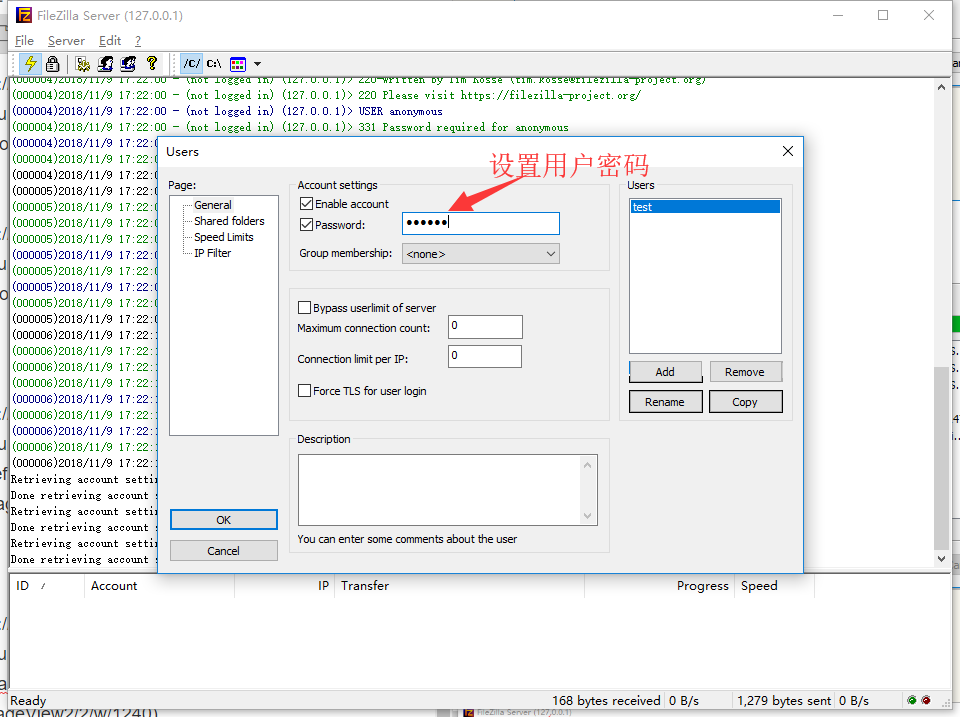Viewport: 960px width, 717px height.
Task: Click the OK button
Action: pyautogui.click(x=223, y=520)
